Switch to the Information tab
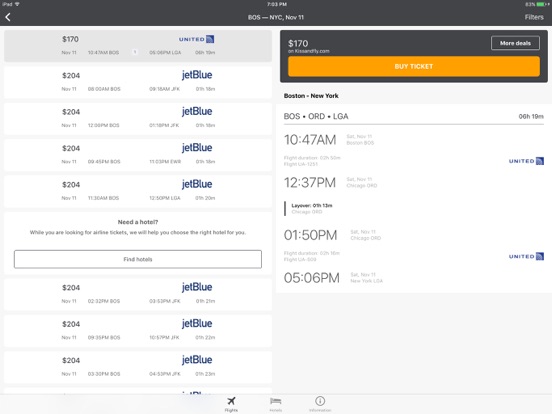552x414 pixels. 320,404
